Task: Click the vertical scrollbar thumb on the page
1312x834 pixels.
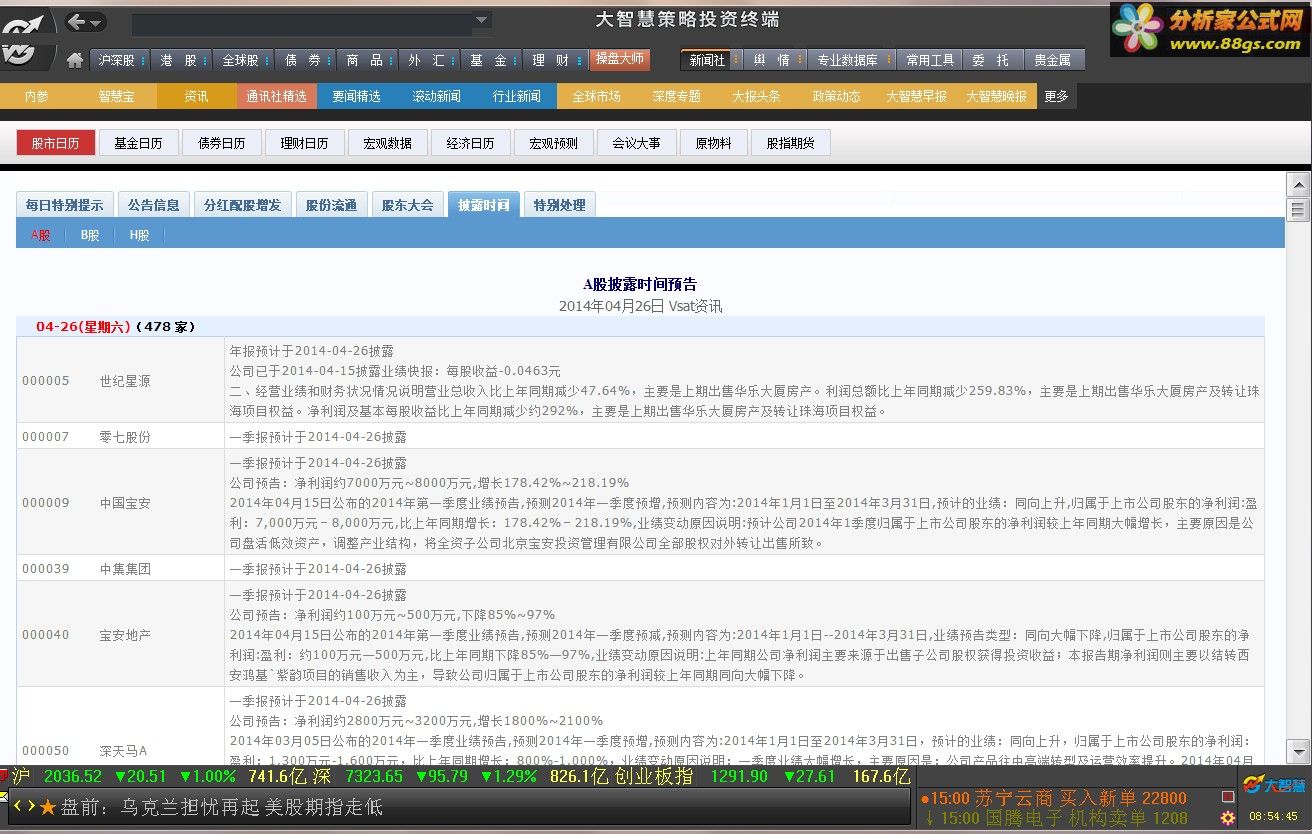Action: [x=1298, y=209]
